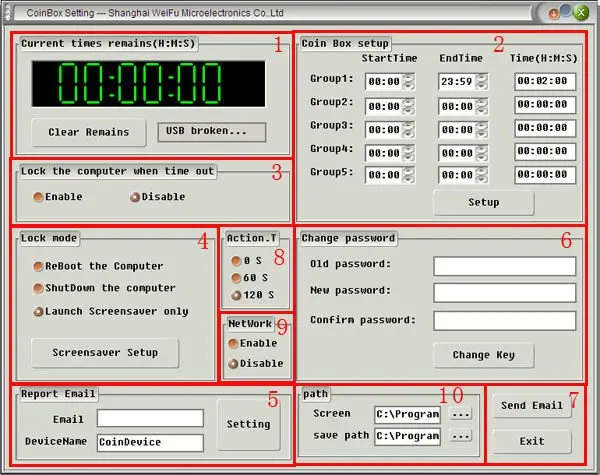Select Disable for lock on time out
The image size is (600, 475).
135,197
